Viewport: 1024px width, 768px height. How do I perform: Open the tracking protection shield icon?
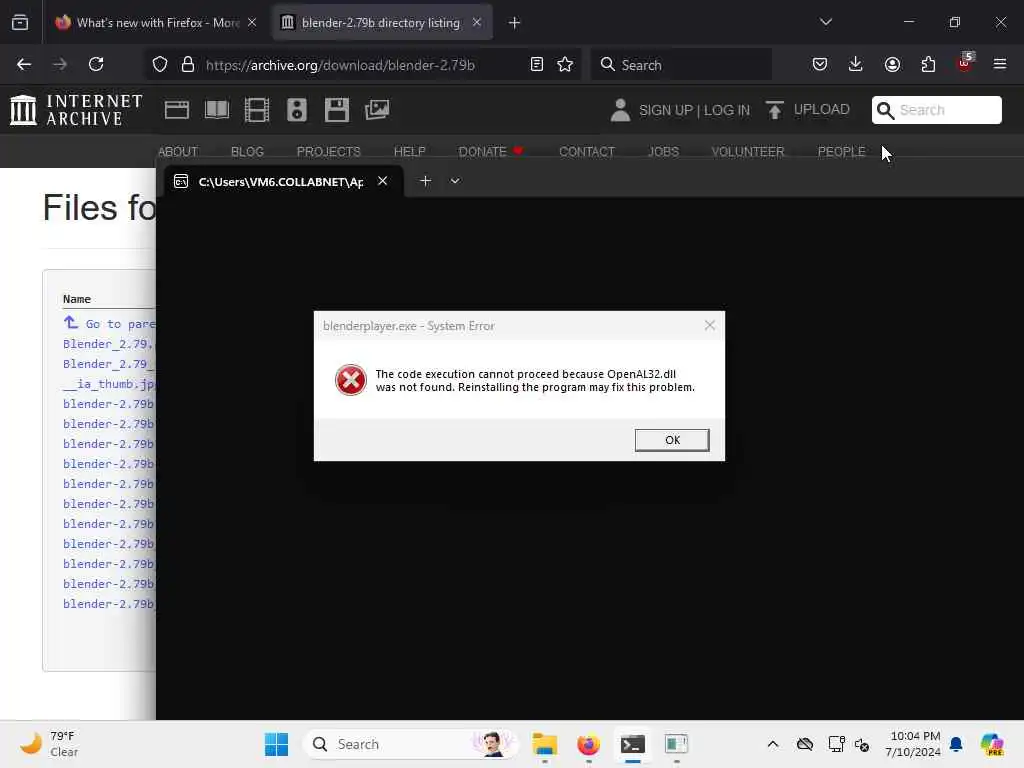point(160,64)
